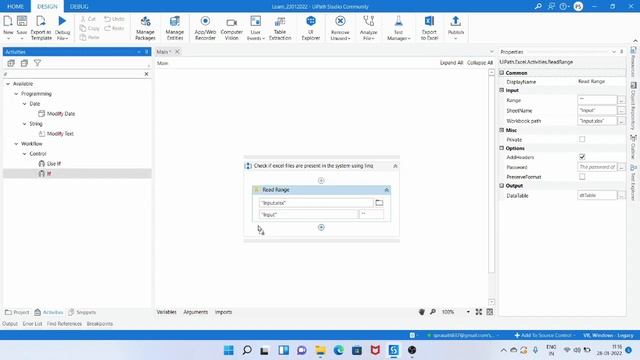
Task: Collapse the String tree node
Action: [x=24, y=124]
